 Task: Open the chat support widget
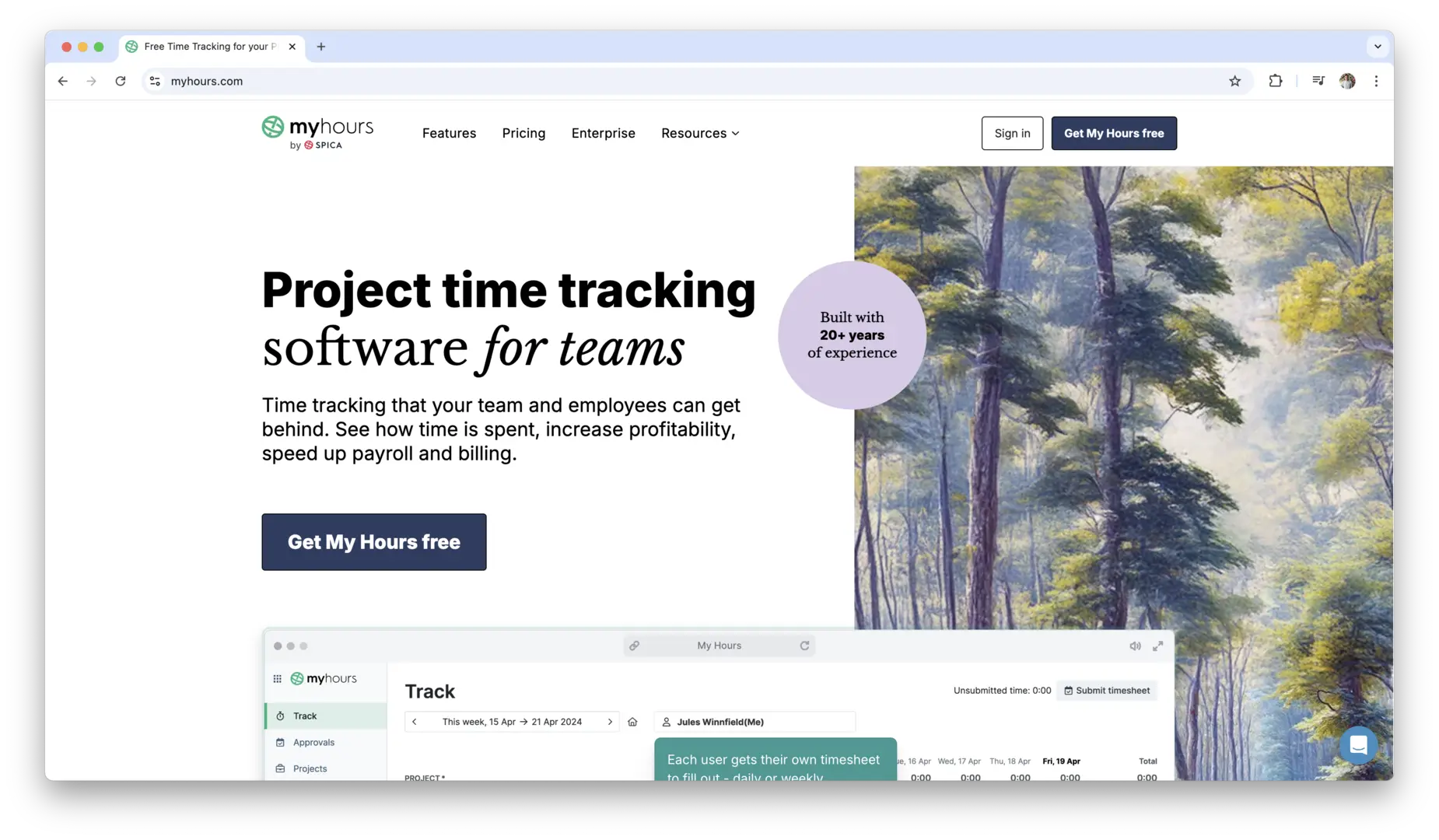[x=1359, y=745]
